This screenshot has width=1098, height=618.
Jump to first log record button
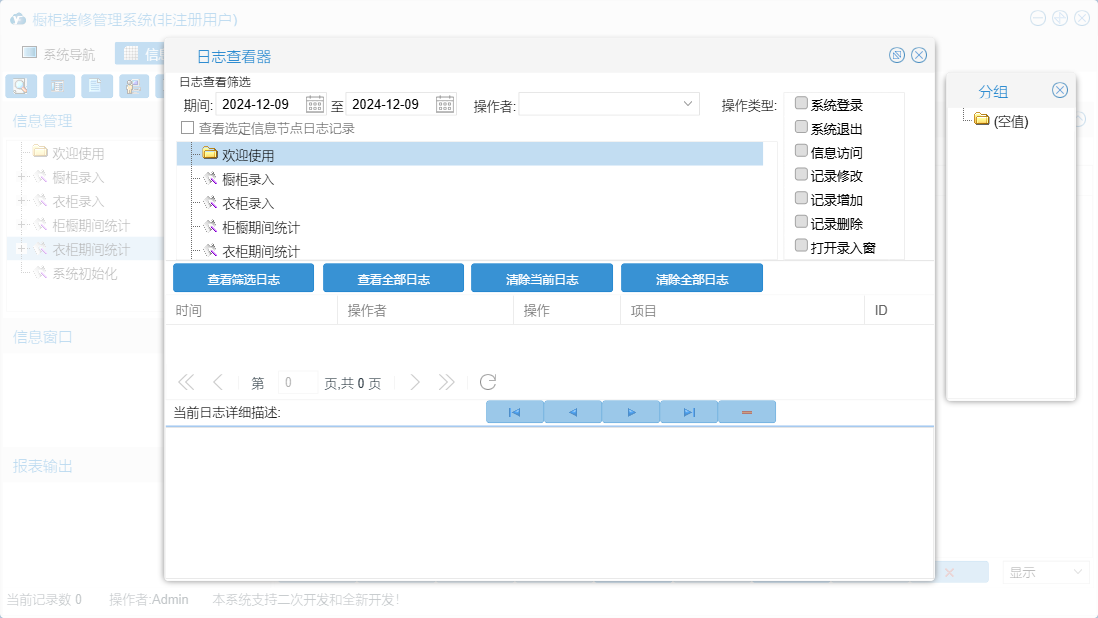coord(514,412)
